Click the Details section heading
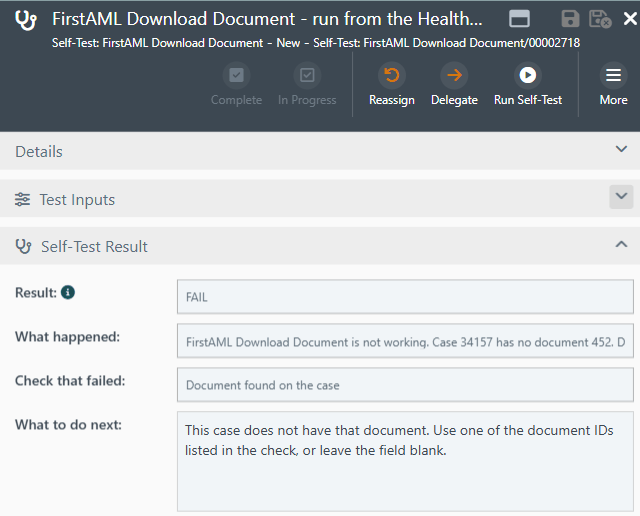This screenshot has height=516, width=640. tap(39, 151)
